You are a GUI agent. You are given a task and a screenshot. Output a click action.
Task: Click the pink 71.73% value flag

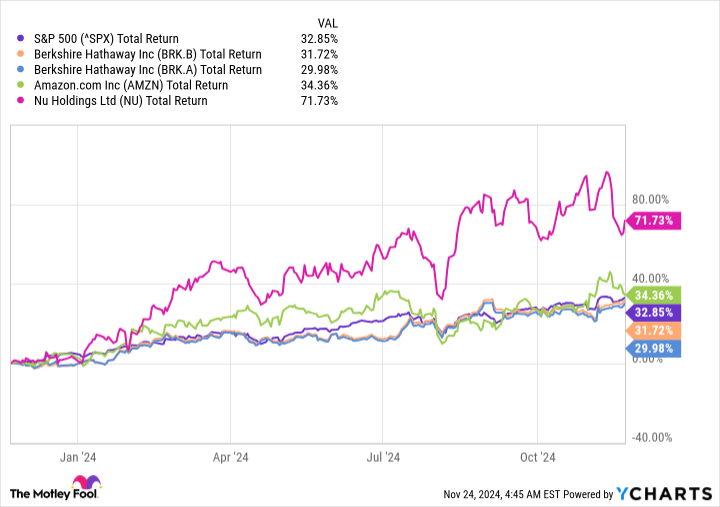[x=653, y=221]
